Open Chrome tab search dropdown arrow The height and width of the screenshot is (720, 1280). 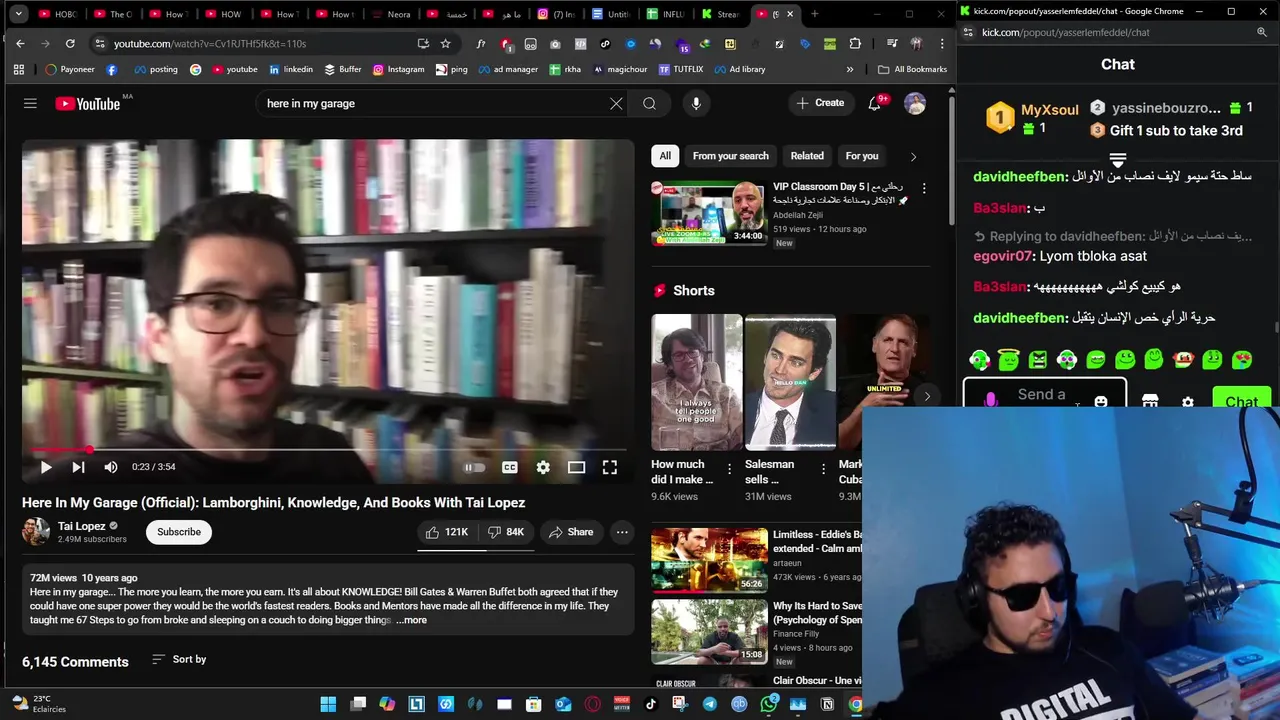pyautogui.click(x=20, y=14)
